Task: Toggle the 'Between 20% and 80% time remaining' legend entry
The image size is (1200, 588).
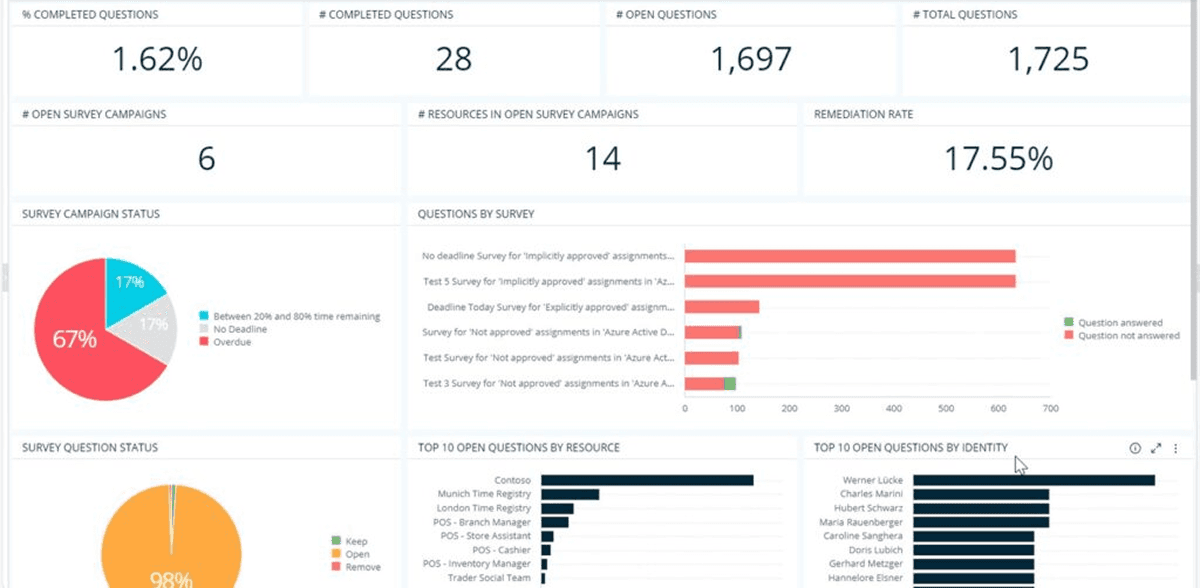Action: click(x=290, y=316)
